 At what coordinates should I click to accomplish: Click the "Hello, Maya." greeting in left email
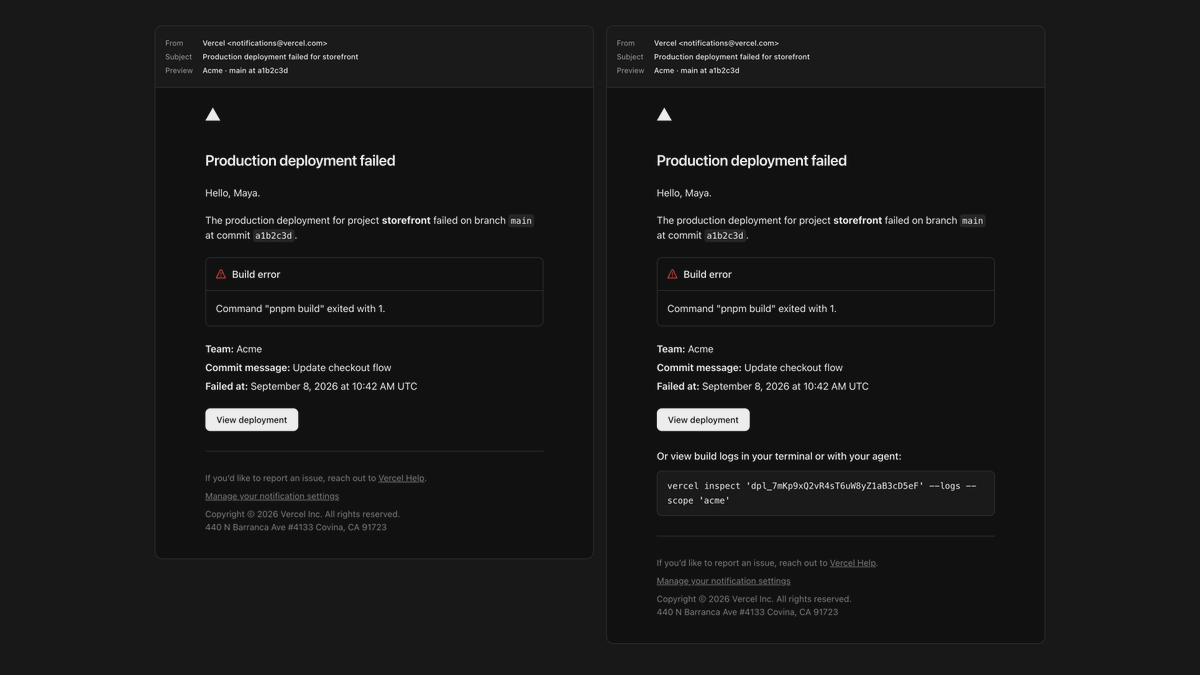[x=233, y=193]
